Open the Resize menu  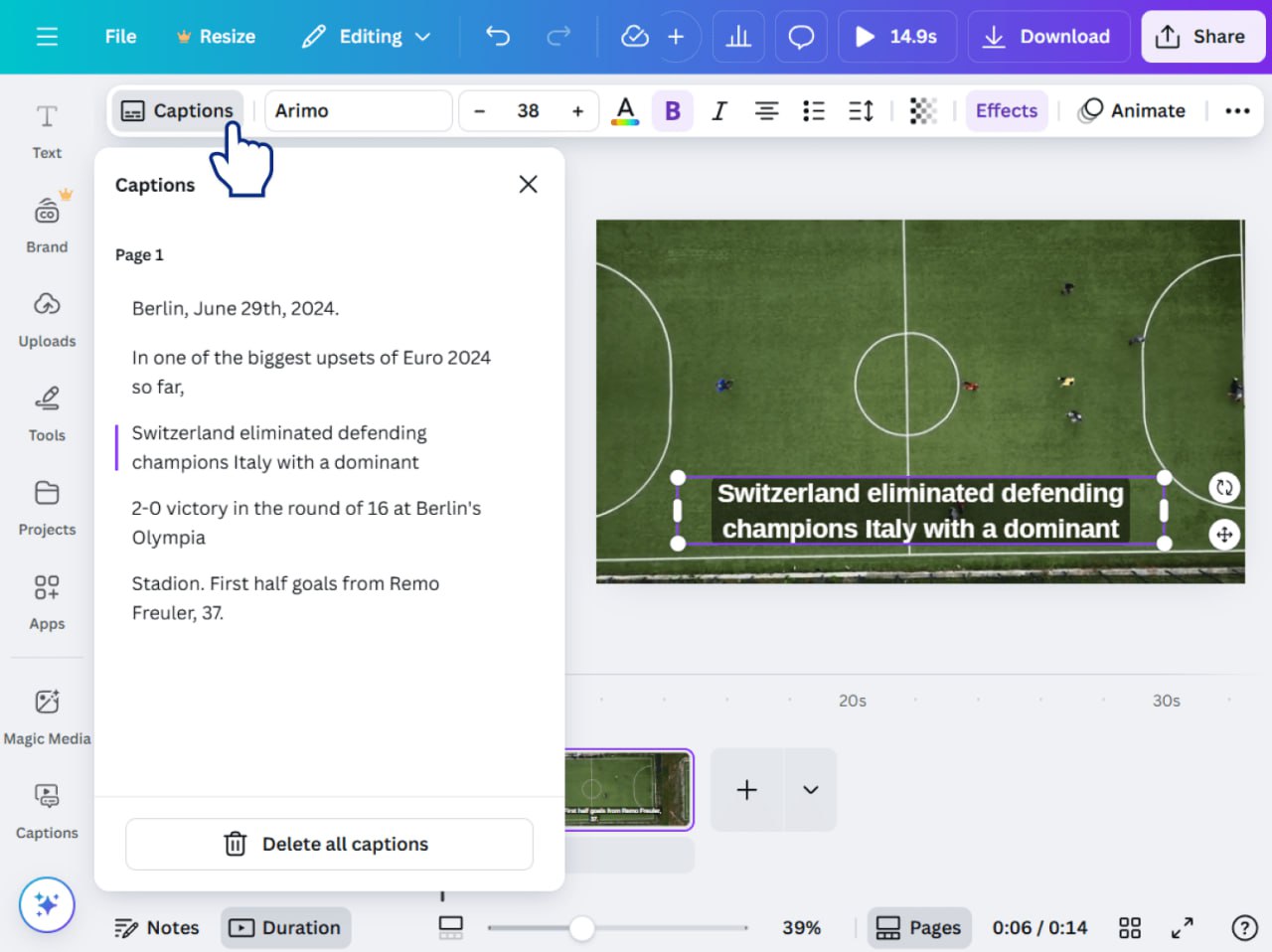click(x=216, y=36)
